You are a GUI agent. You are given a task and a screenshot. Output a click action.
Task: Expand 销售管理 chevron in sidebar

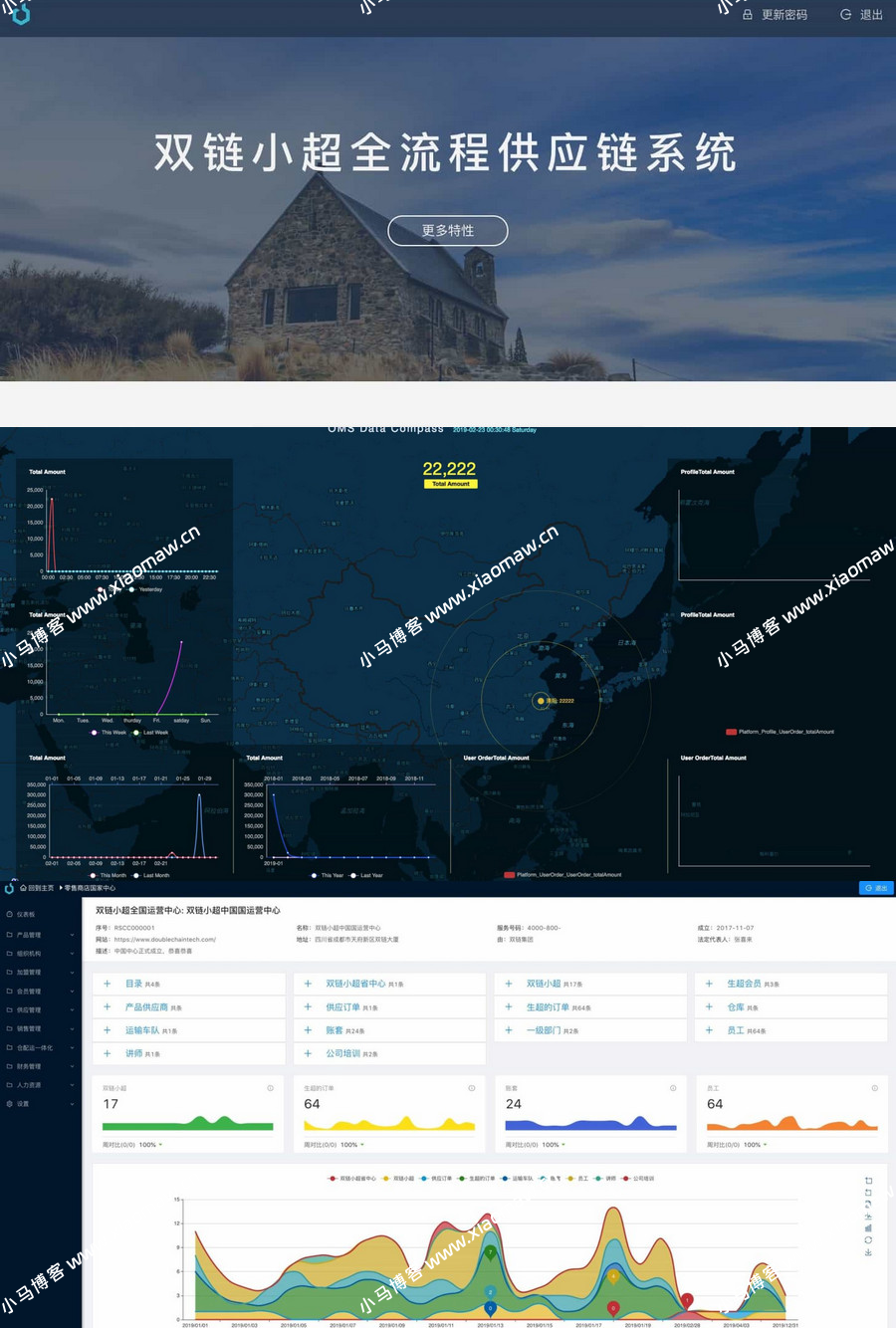73,1029
